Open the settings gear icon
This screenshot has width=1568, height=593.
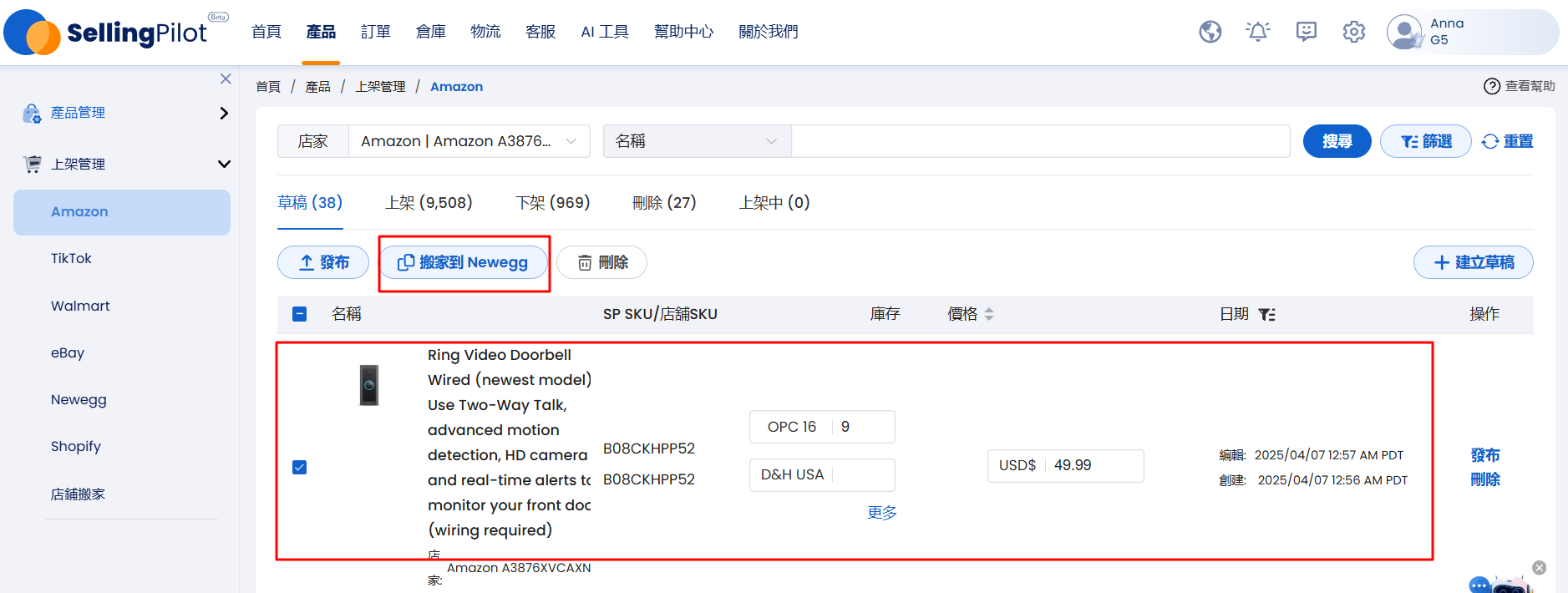pyautogui.click(x=1354, y=32)
